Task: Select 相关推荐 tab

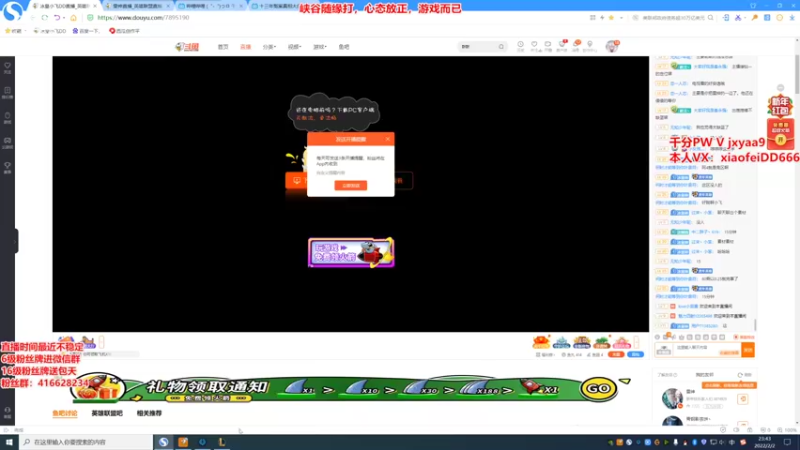Action: pos(149,413)
